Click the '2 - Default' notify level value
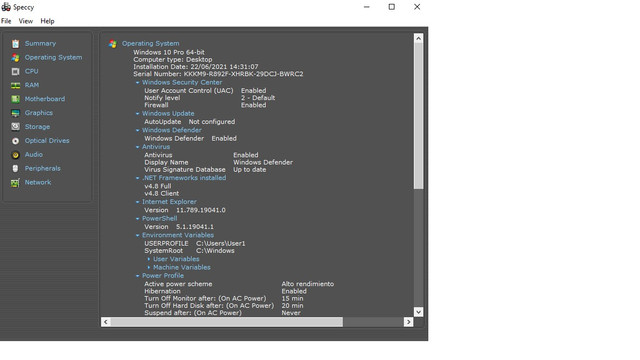The height and width of the screenshot is (360, 640). [x=258, y=98]
